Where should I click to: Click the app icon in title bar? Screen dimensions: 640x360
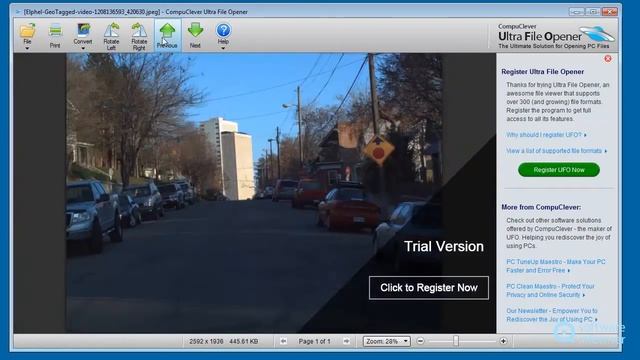click(x=18, y=12)
